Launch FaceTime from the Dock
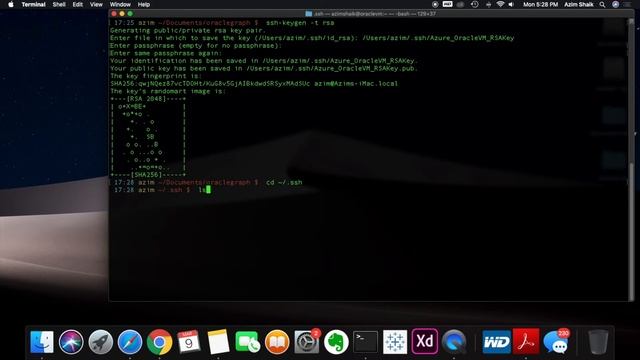This screenshot has height=360, width=640. click(x=248, y=342)
